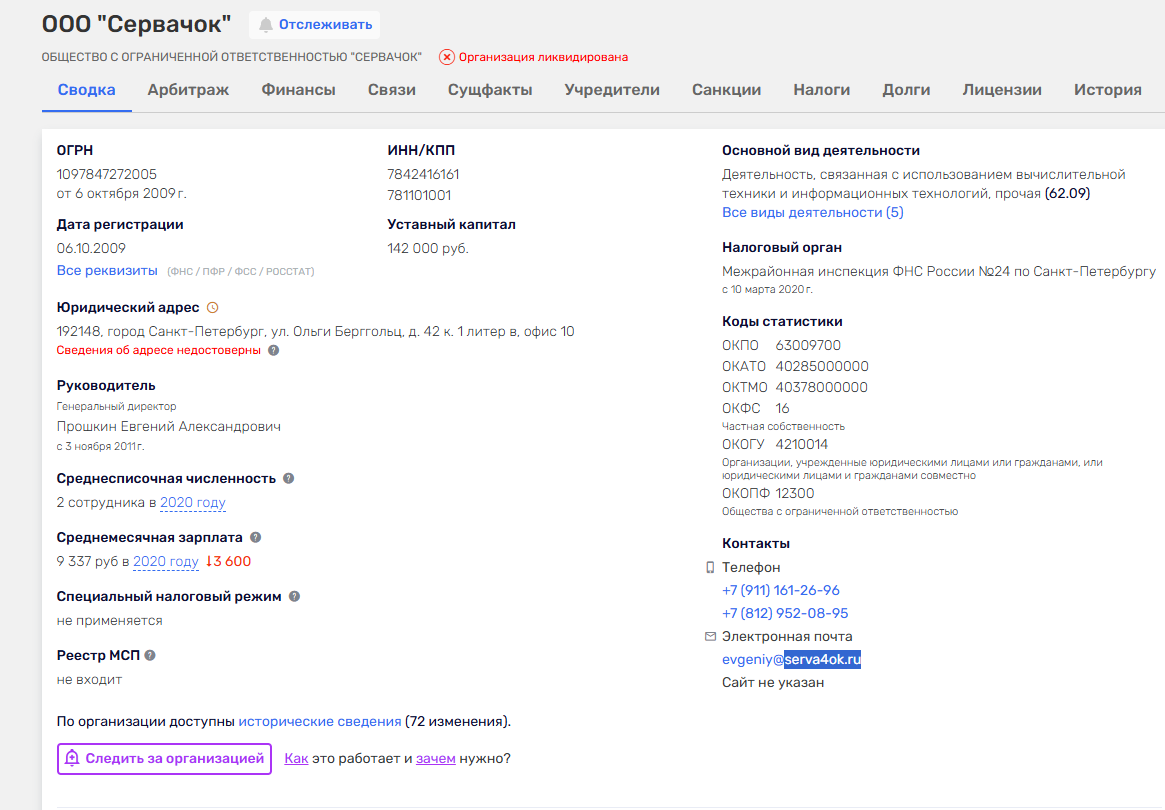Open the Учредители tab
The width and height of the screenshot is (1165, 810).
(x=611, y=90)
